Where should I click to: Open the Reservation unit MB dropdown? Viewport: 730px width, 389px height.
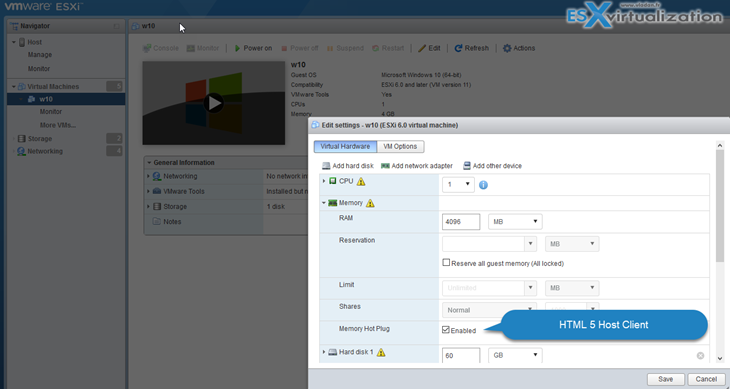point(572,244)
